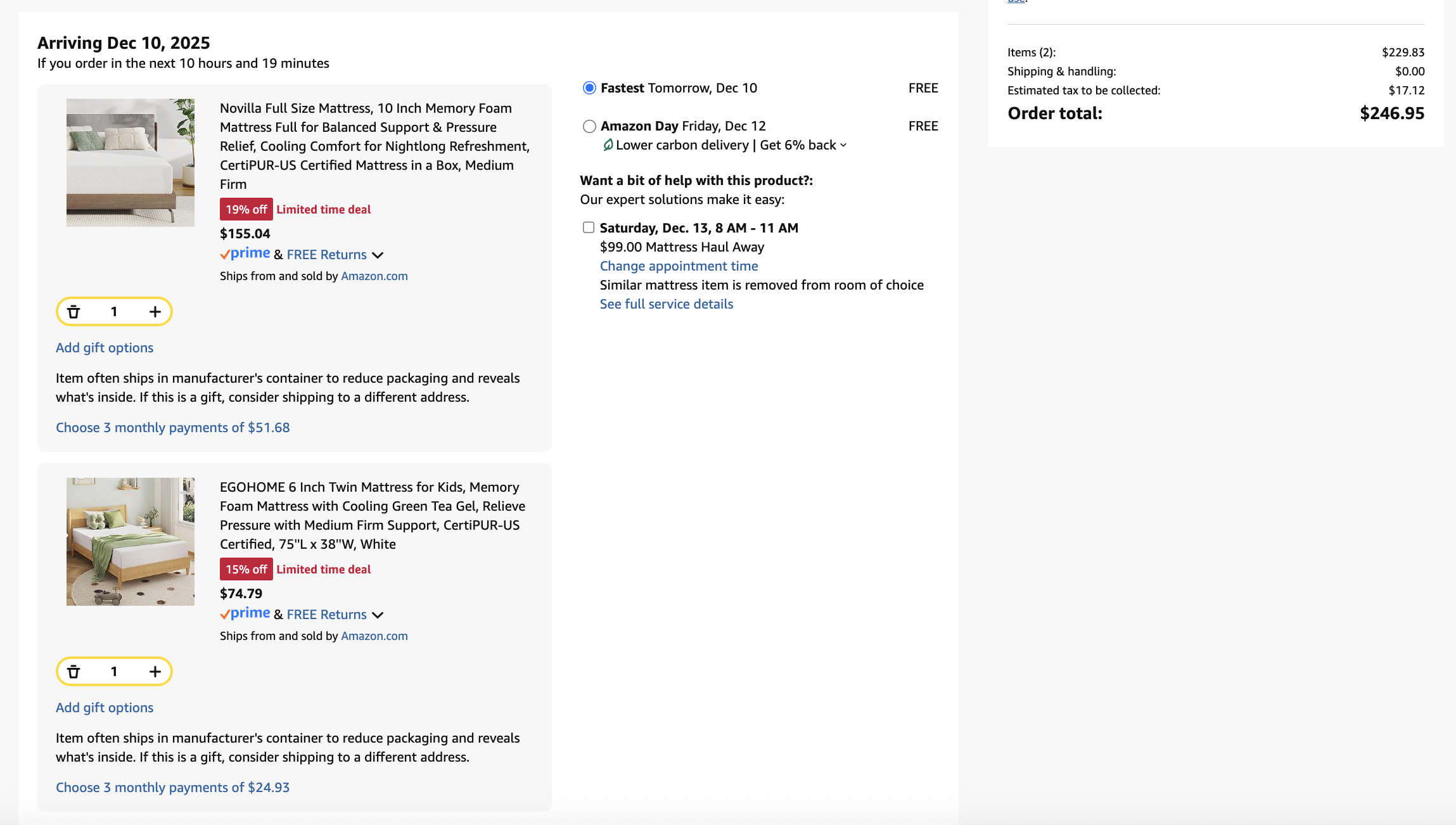1456x825 pixels.
Task: Click prime logo under EGOHOME mattress price
Action: [245, 613]
